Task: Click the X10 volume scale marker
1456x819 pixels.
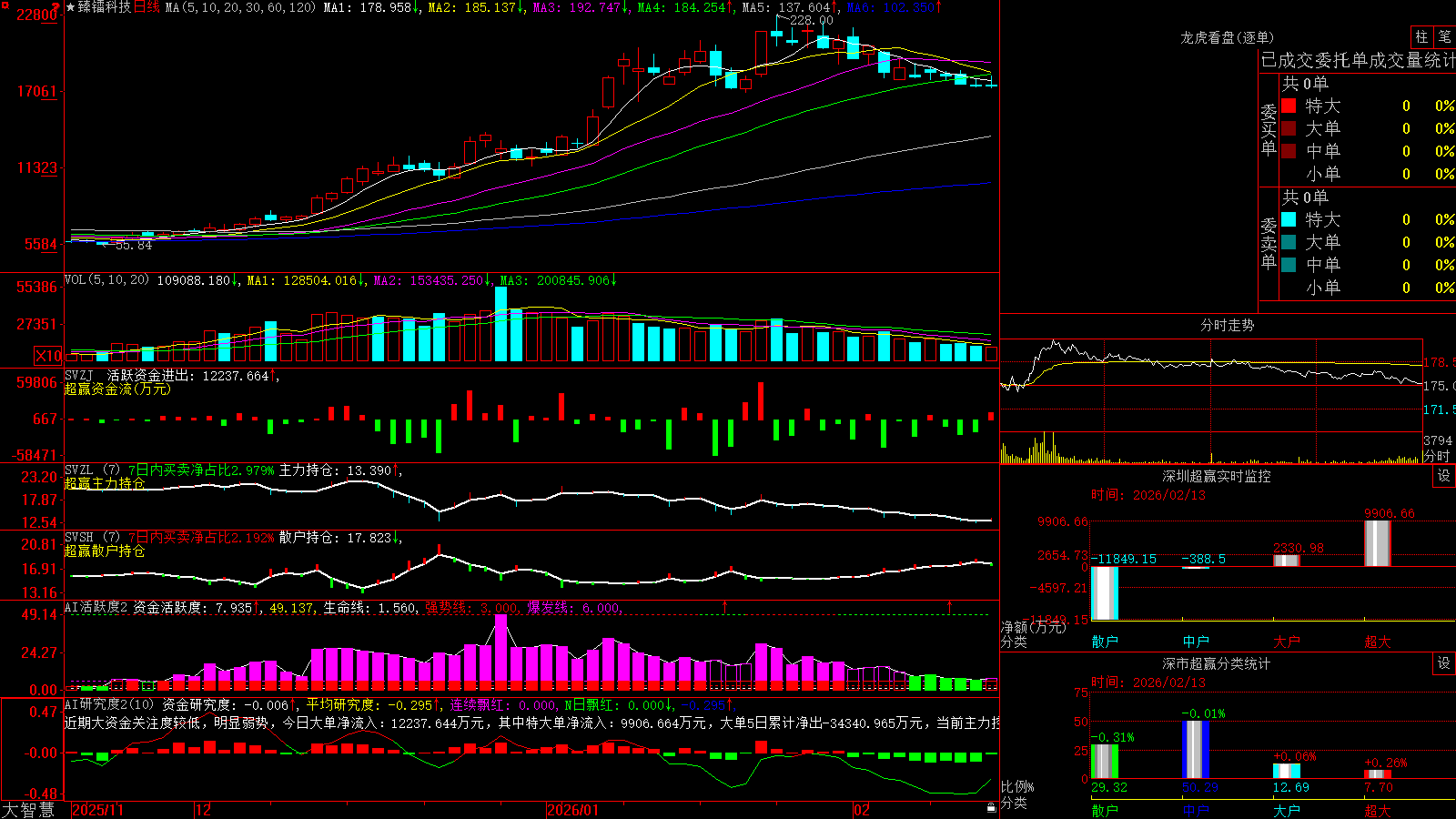Action: tap(49, 356)
